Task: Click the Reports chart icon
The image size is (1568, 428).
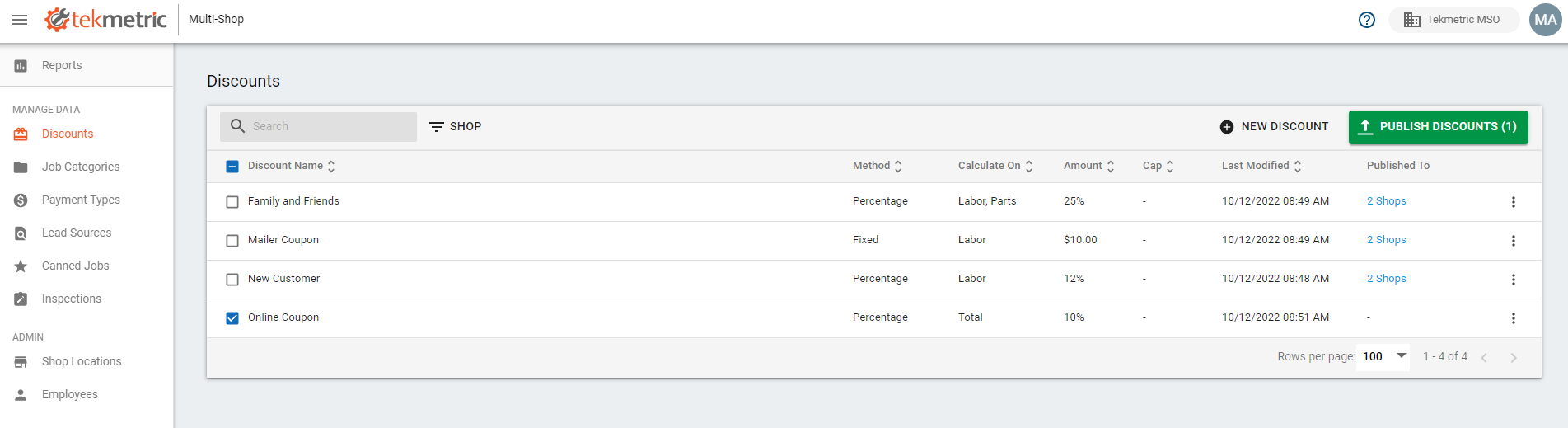Action: 21,66
